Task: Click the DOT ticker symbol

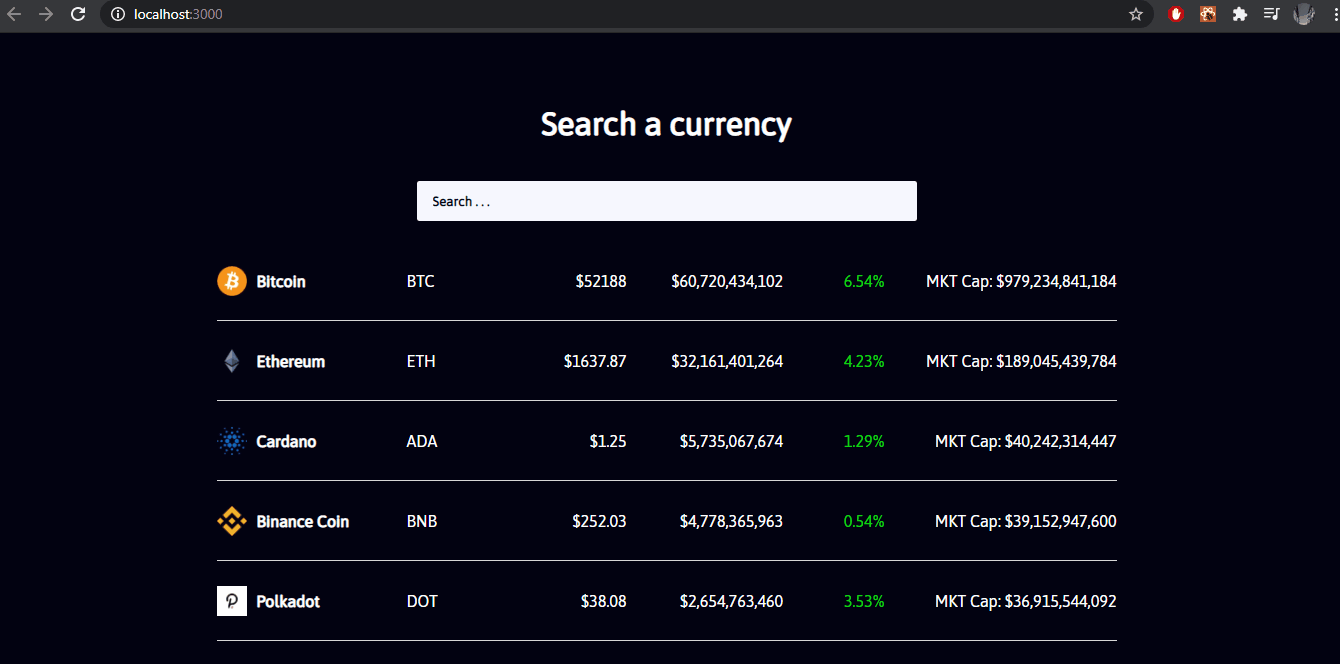Action: [x=422, y=602]
